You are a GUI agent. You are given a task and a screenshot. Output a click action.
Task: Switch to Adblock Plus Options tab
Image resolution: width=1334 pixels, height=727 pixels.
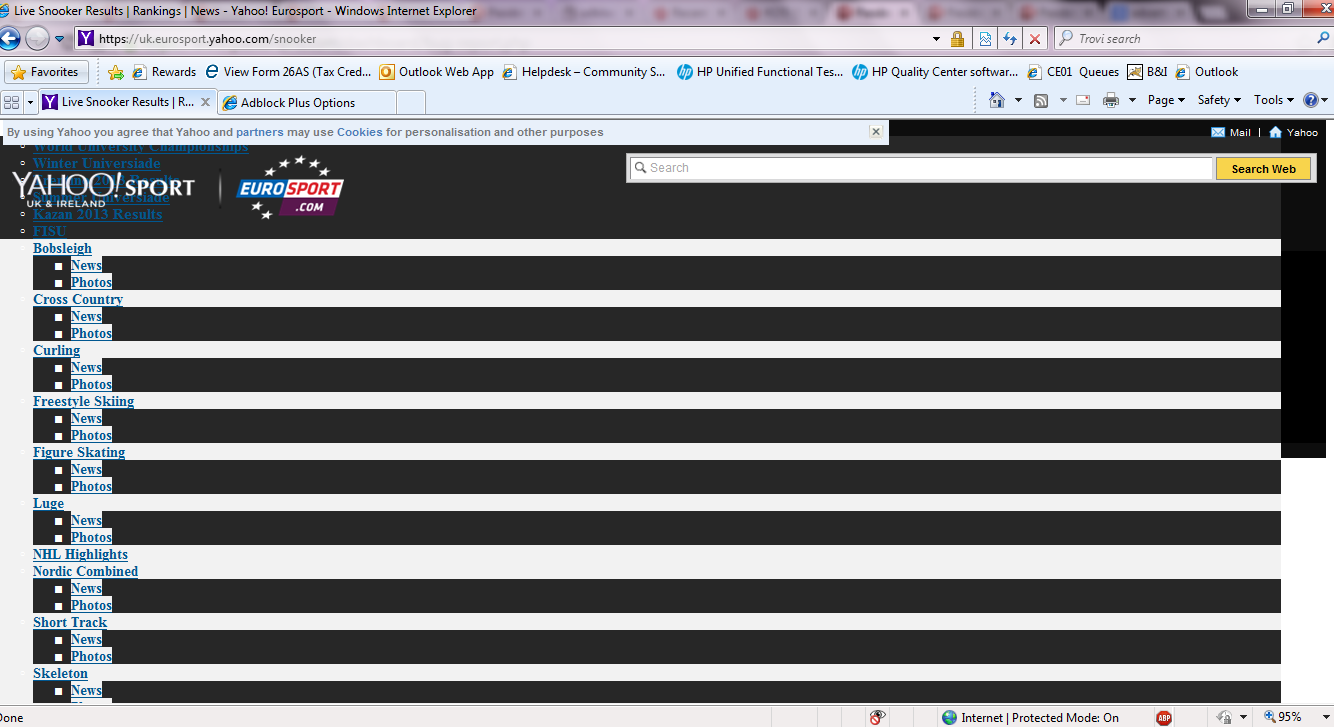tap(307, 102)
